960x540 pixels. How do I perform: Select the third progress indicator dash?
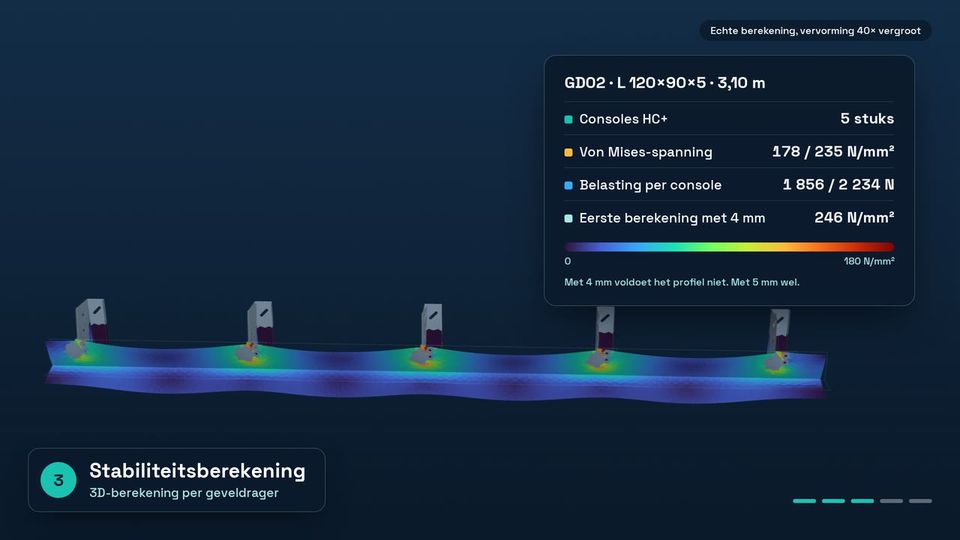click(x=862, y=501)
